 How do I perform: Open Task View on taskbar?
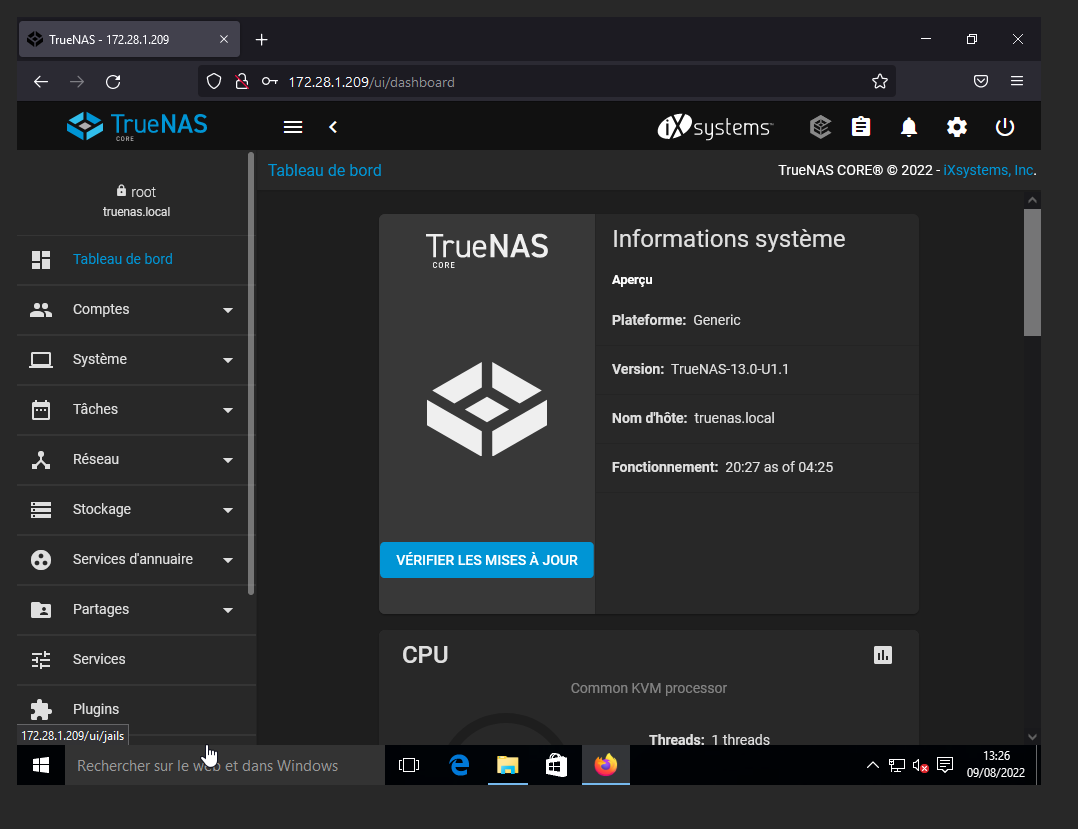(x=409, y=765)
